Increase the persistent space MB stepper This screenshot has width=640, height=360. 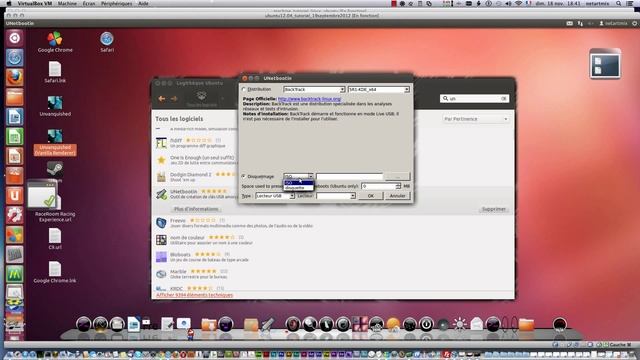click(x=398, y=184)
